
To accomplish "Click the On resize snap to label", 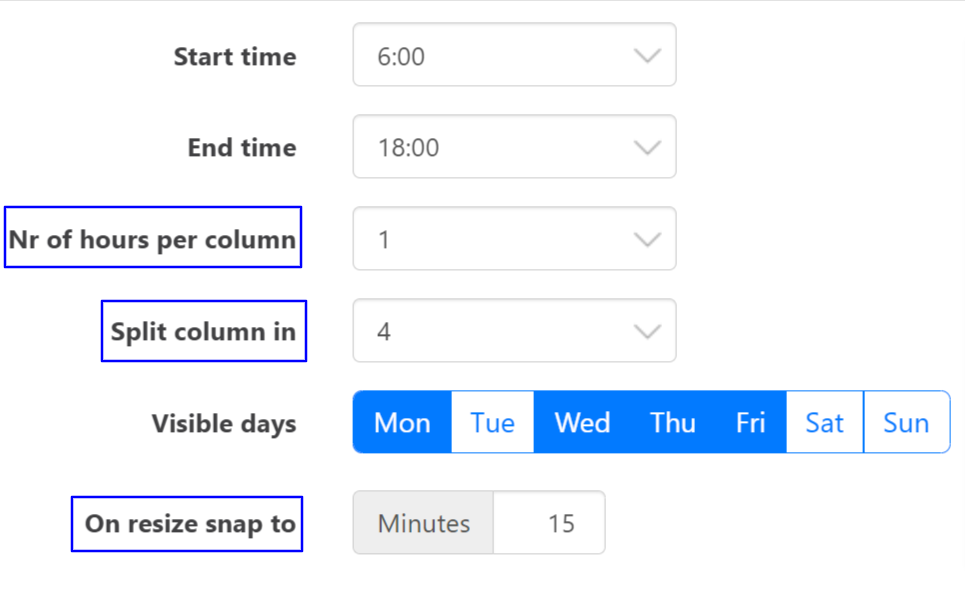I will (x=190, y=523).
